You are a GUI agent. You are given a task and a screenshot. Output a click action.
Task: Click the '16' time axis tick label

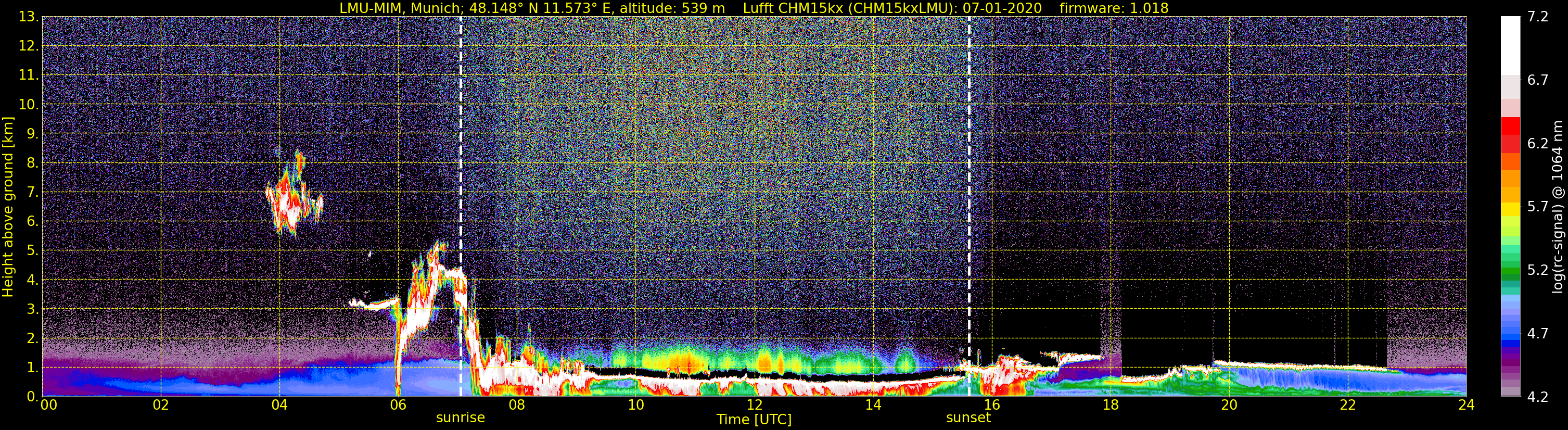pos(991,405)
